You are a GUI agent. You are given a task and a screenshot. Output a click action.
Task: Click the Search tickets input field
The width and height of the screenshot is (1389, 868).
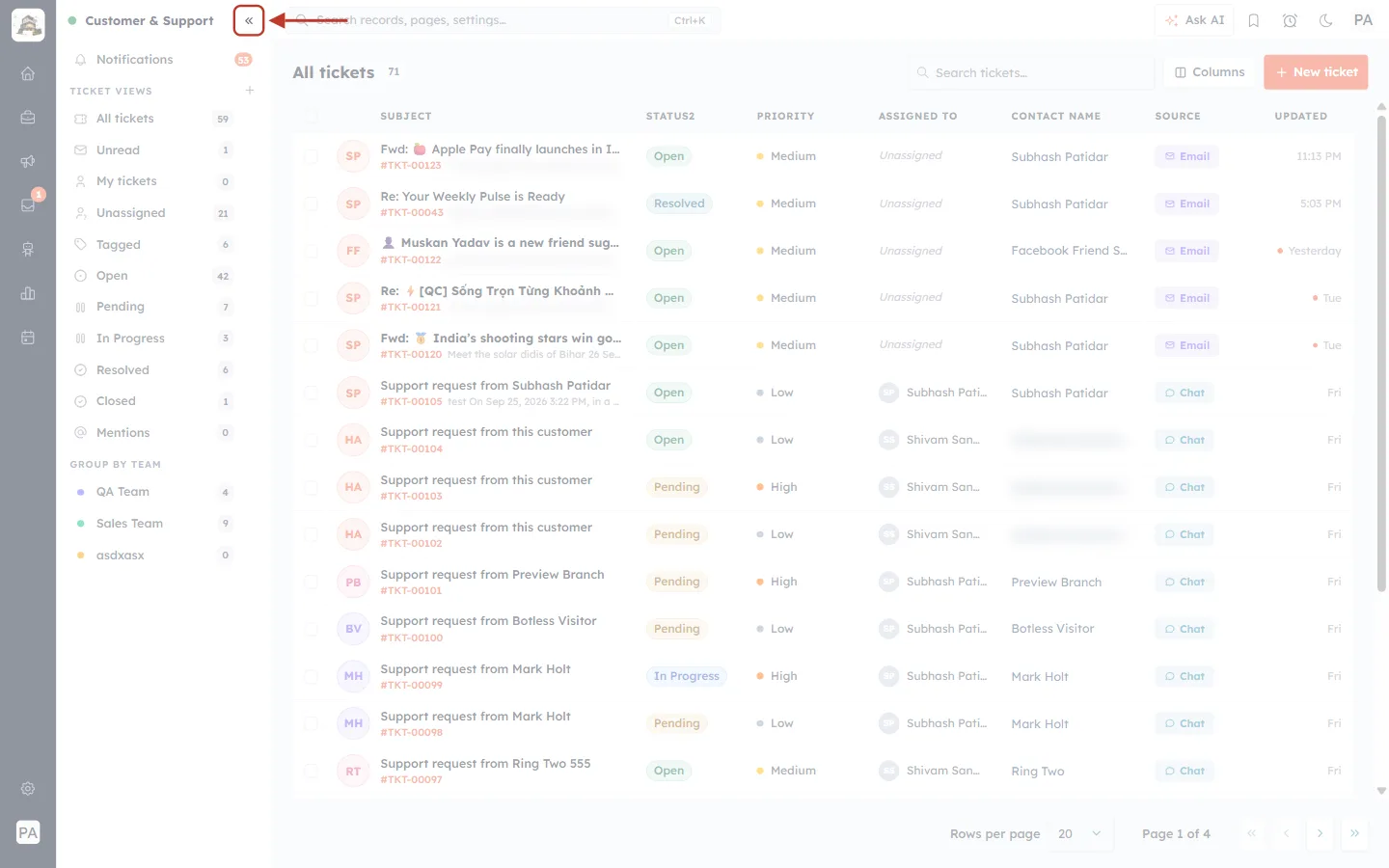pyautogui.click(x=1030, y=72)
